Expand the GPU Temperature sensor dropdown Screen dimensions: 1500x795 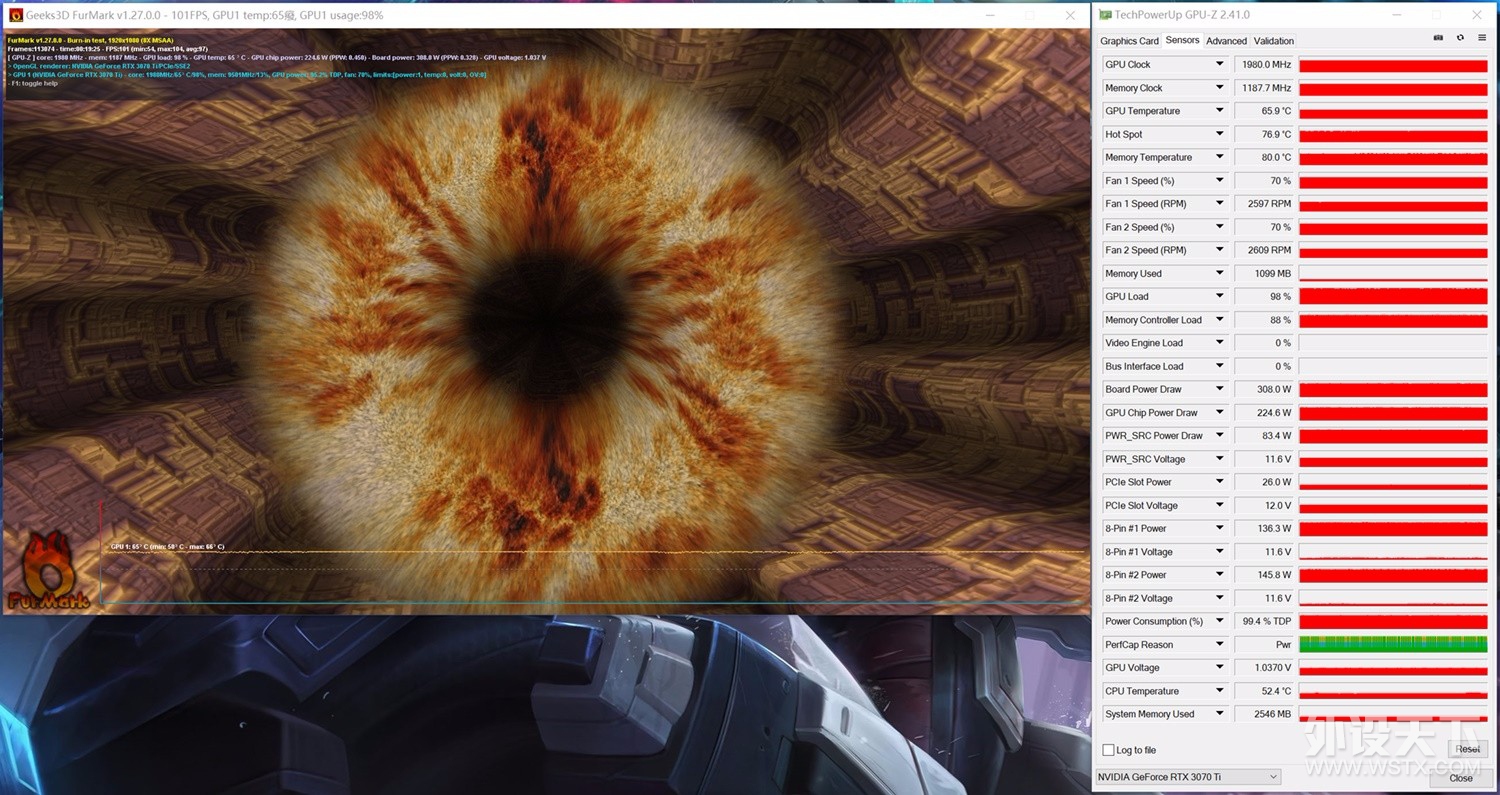click(x=1219, y=111)
